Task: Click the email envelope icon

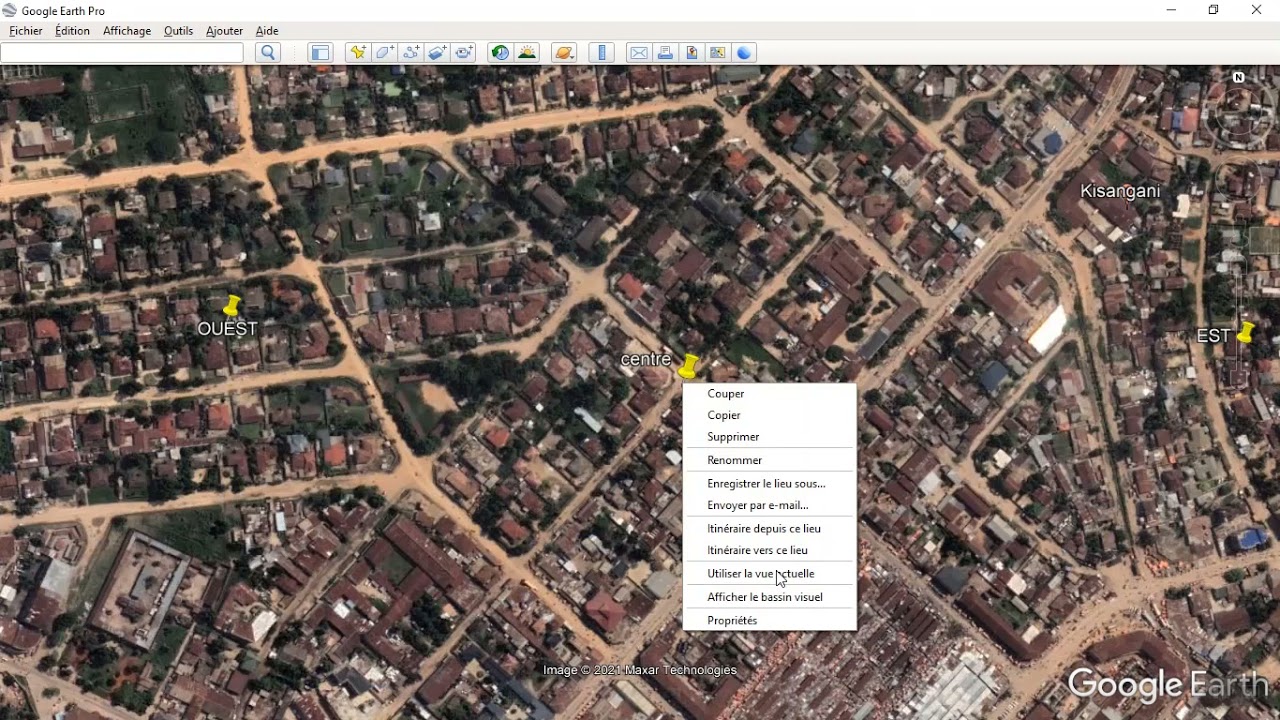Action: pos(638,53)
